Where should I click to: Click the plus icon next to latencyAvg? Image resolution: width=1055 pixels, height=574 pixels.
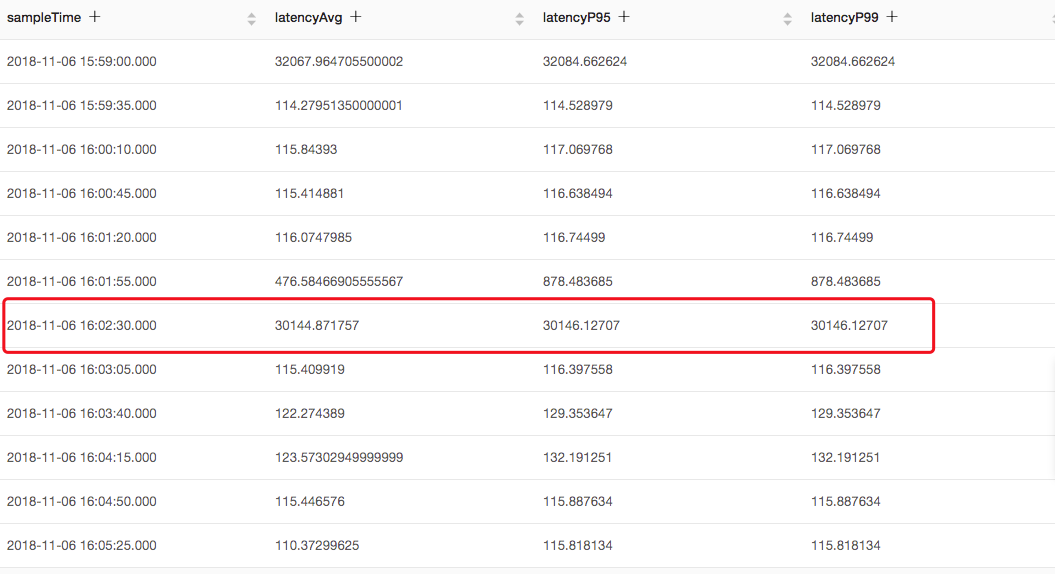356,17
